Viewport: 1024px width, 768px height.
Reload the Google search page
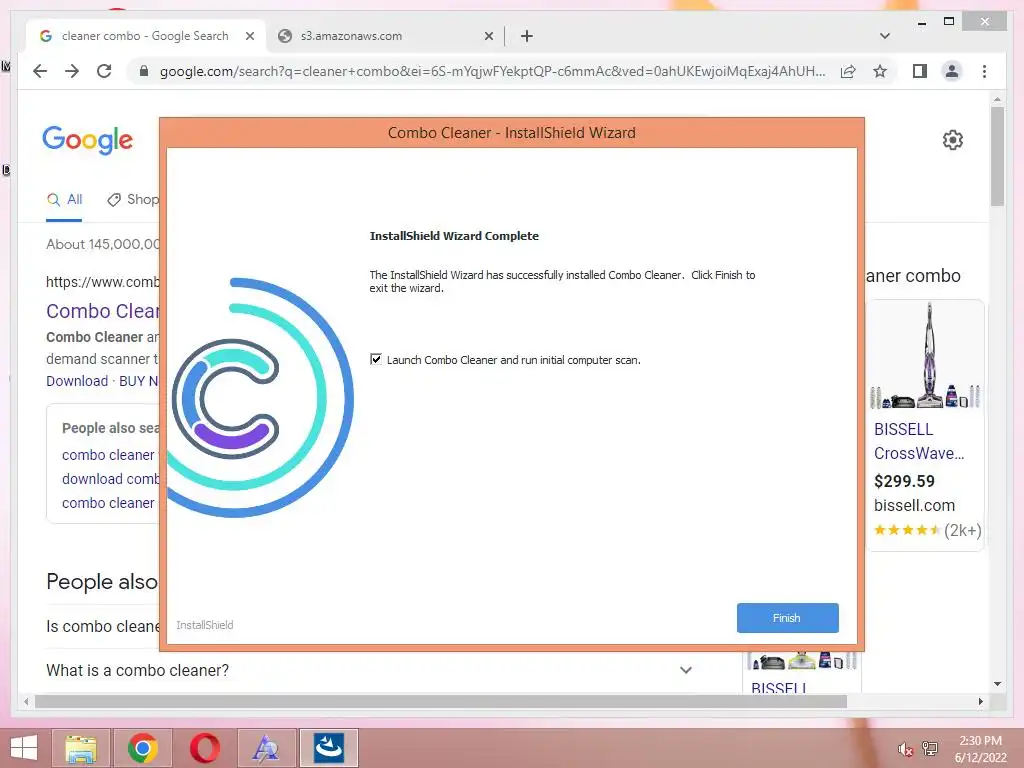point(104,71)
